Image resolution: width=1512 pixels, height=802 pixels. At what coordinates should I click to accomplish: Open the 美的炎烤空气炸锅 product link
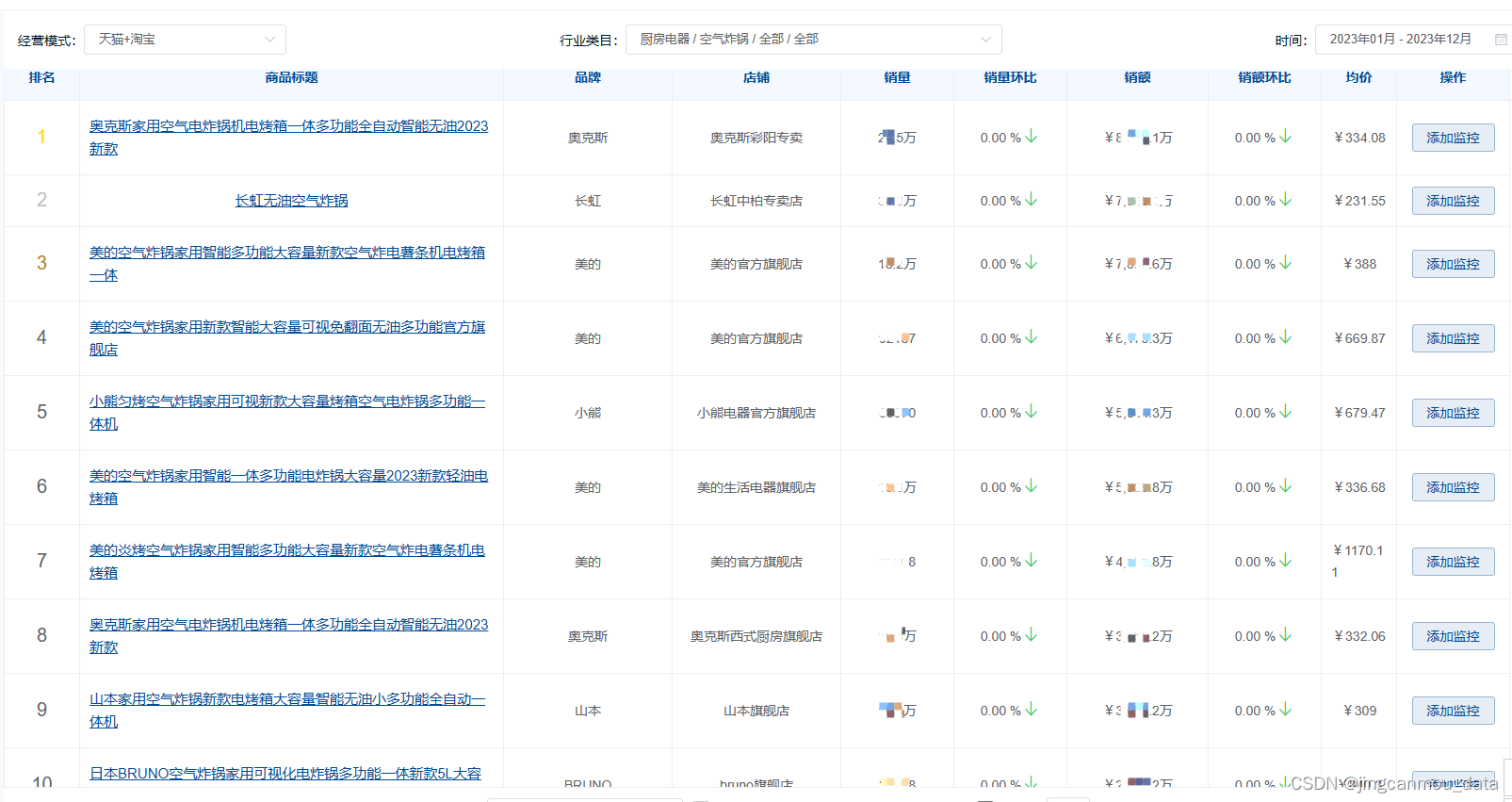pyautogui.click(x=287, y=562)
